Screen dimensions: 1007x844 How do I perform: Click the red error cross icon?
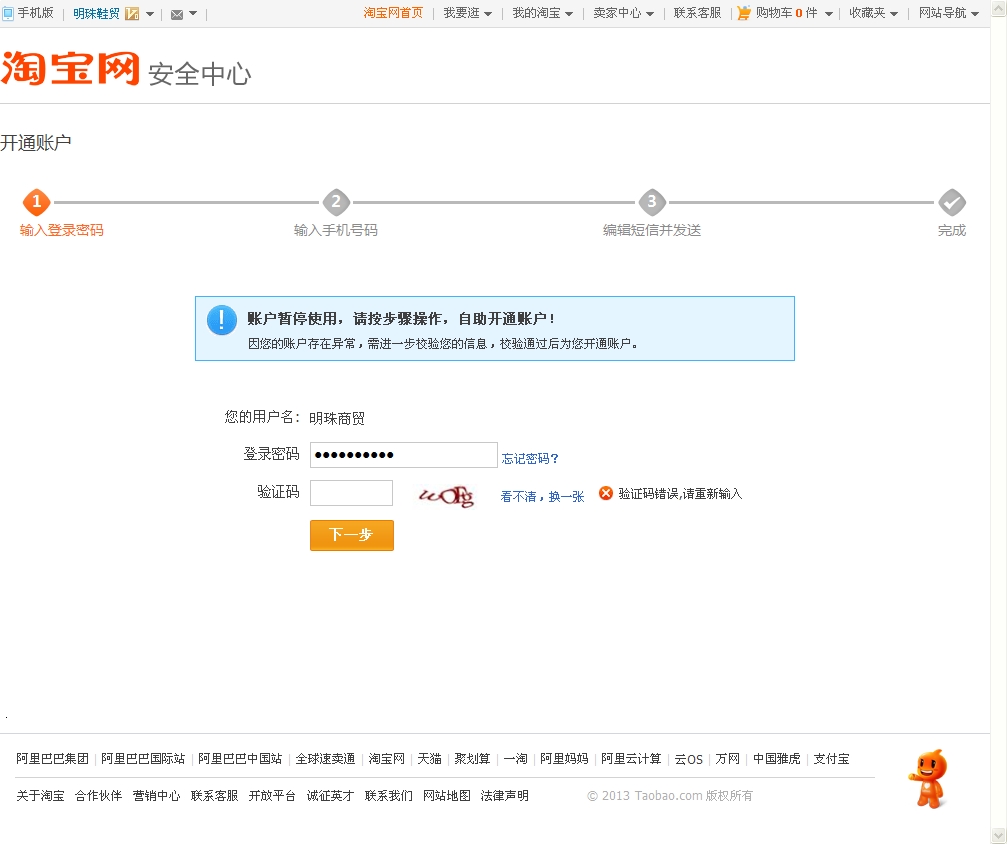click(606, 493)
